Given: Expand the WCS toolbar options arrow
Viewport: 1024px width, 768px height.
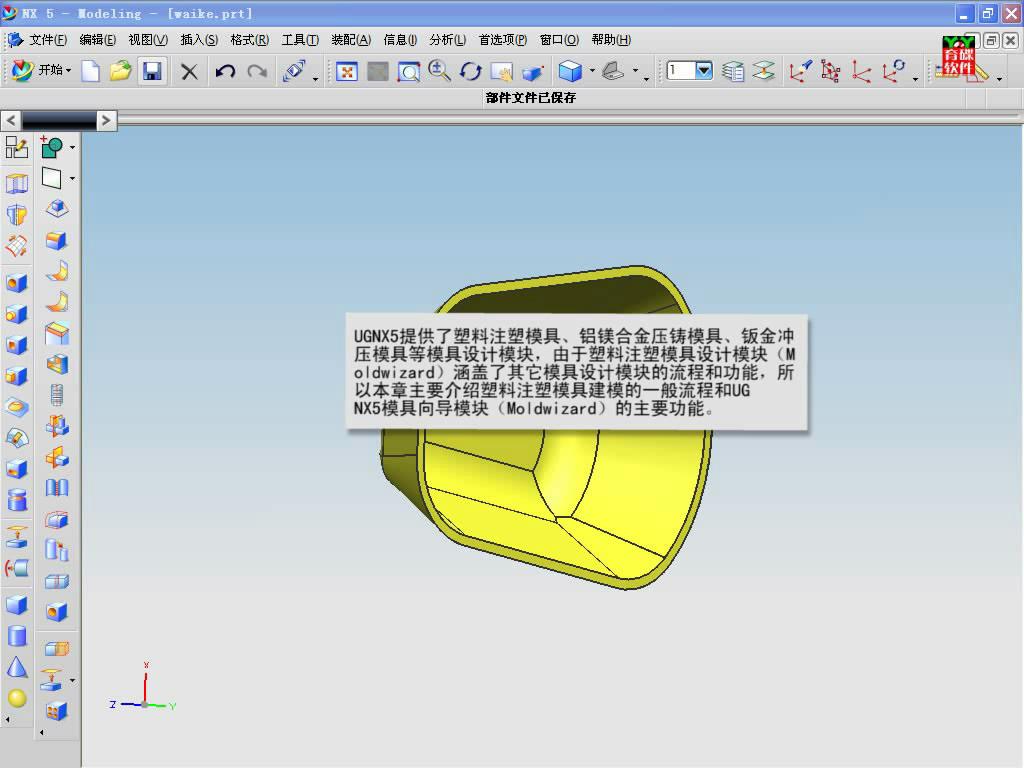Looking at the screenshot, I should coord(916,79).
